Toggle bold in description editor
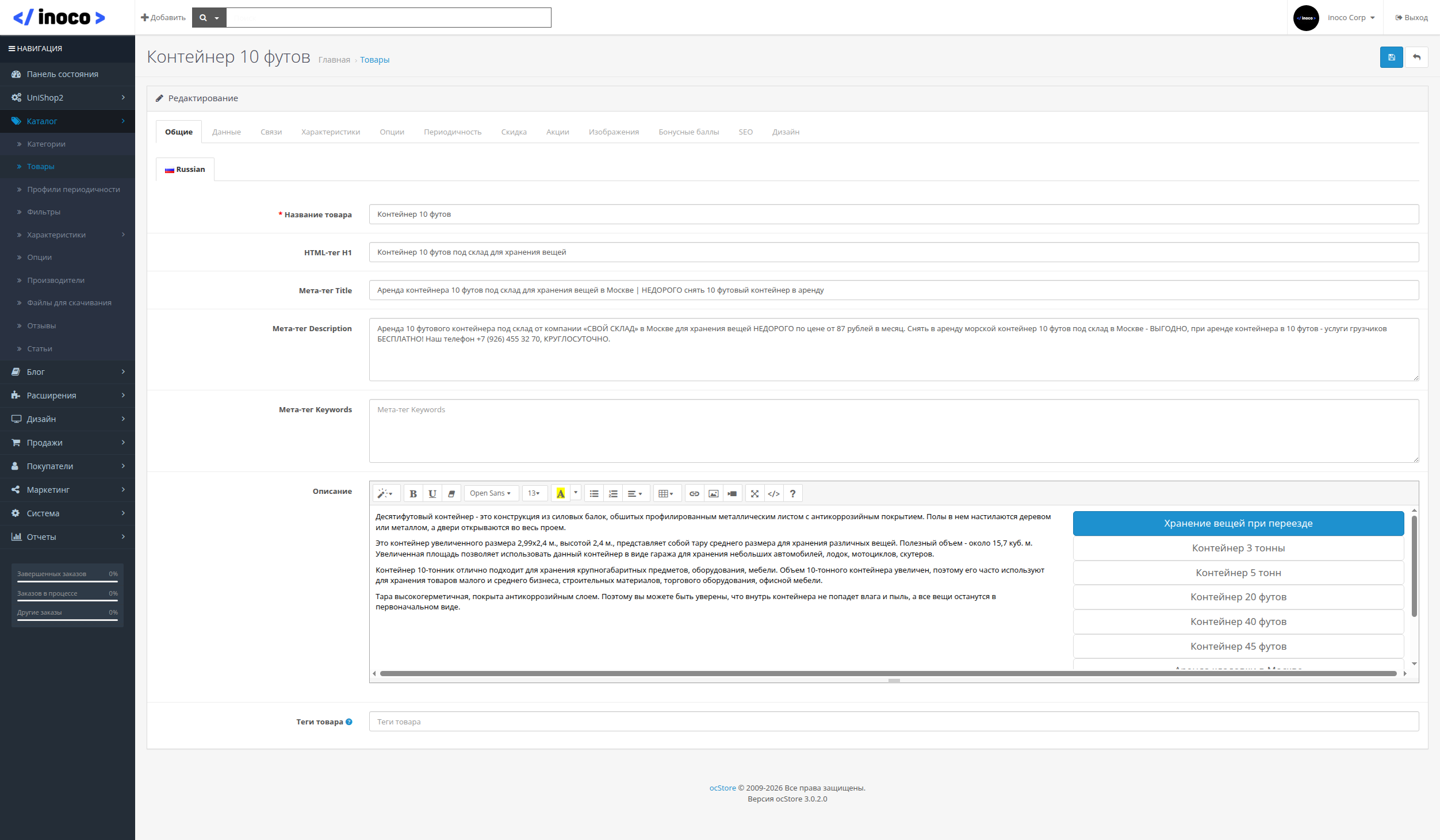The width and height of the screenshot is (1440, 840). coord(413,493)
